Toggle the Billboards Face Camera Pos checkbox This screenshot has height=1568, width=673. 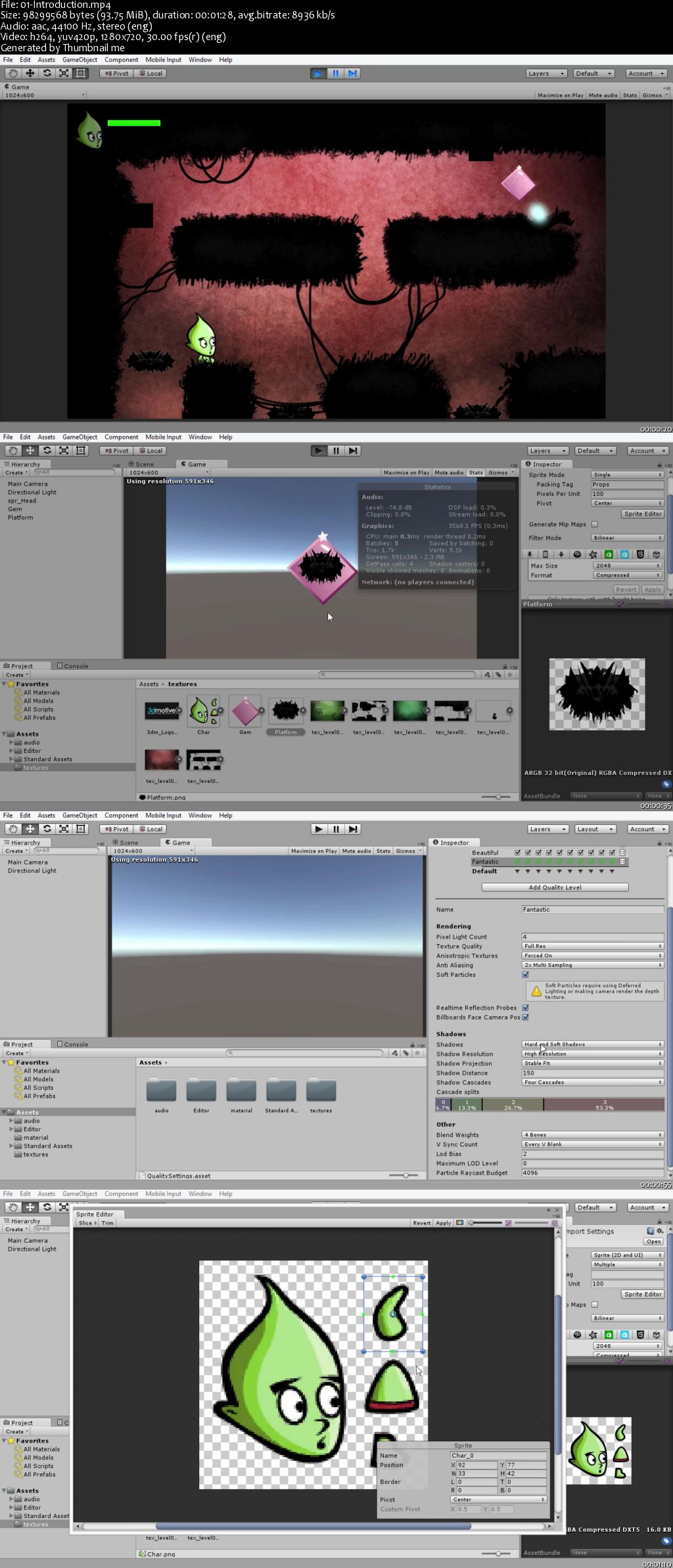point(525,1018)
